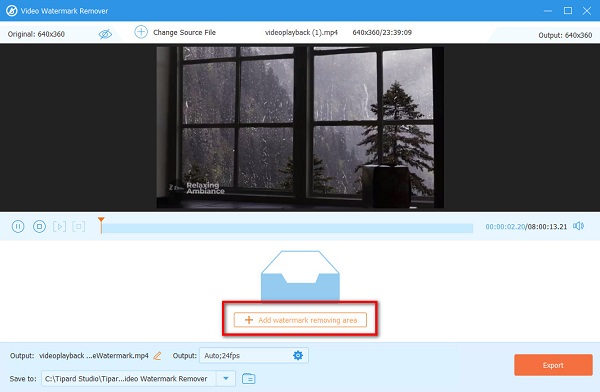
Task: Edit output filename with pencil icon
Action: pos(157,356)
